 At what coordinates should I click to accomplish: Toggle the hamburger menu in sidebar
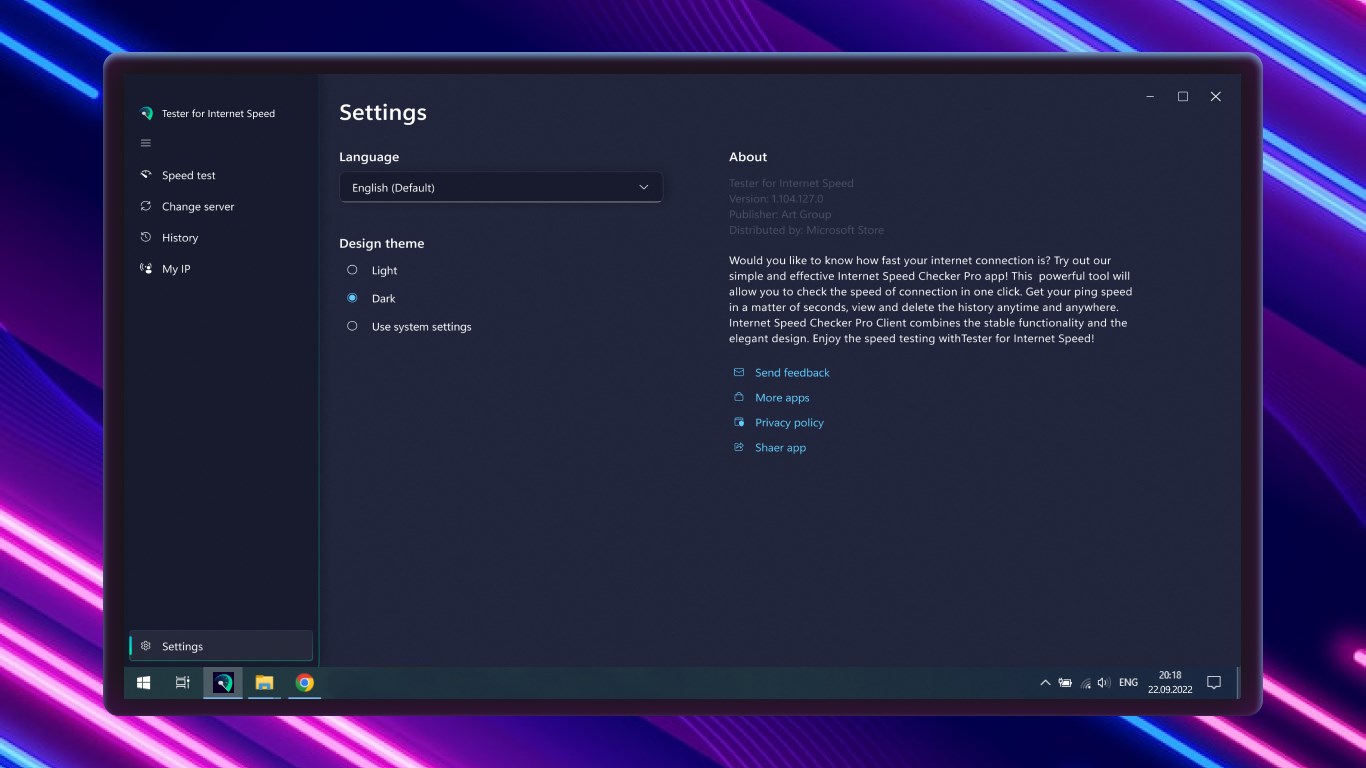[x=146, y=143]
